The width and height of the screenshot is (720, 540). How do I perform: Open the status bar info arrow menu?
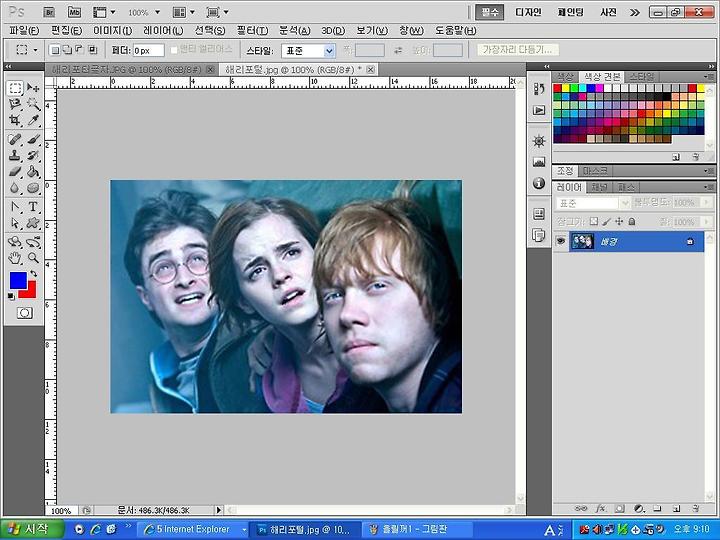[219, 510]
